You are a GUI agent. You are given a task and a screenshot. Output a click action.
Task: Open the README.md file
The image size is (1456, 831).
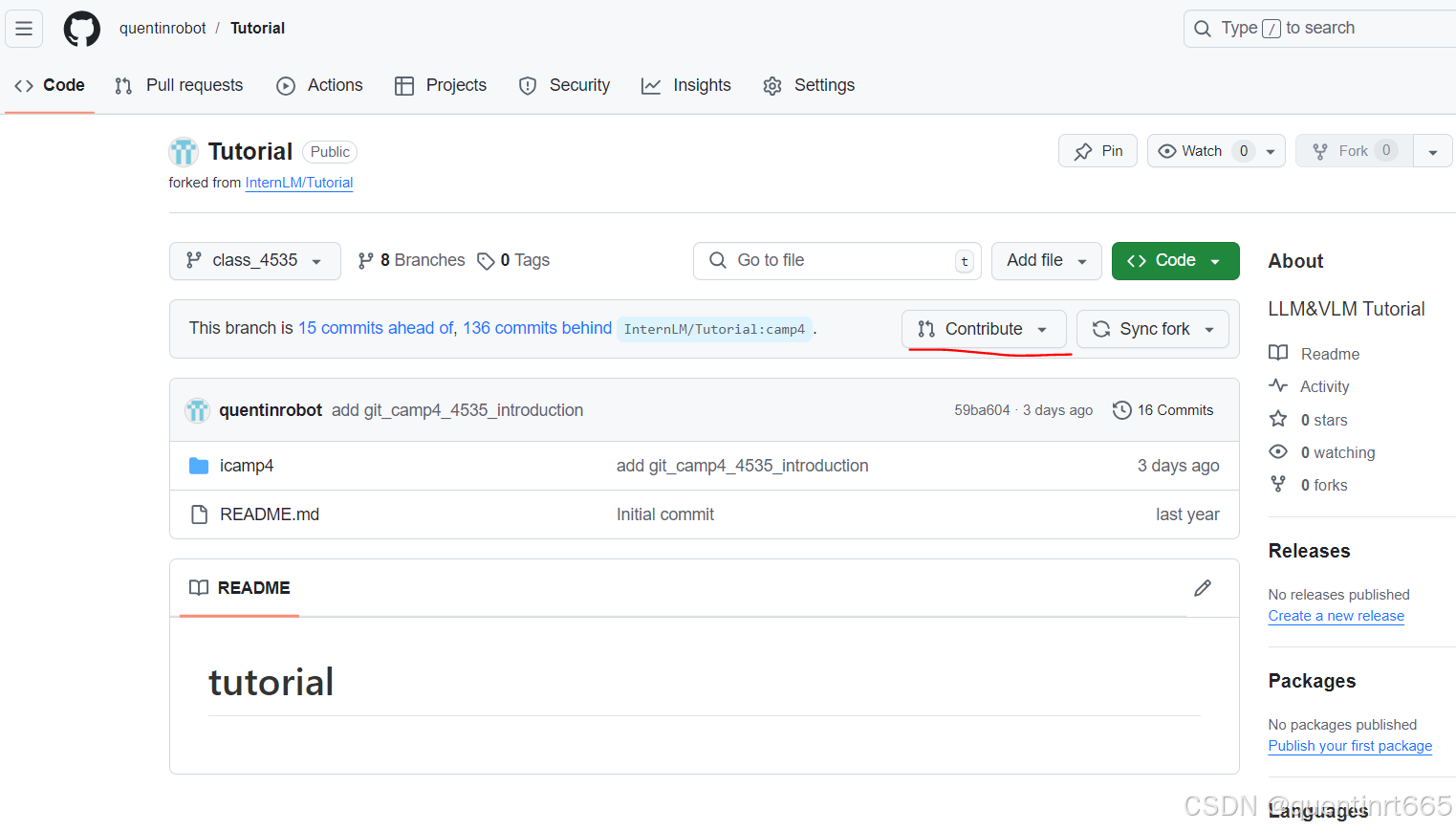[270, 514]
